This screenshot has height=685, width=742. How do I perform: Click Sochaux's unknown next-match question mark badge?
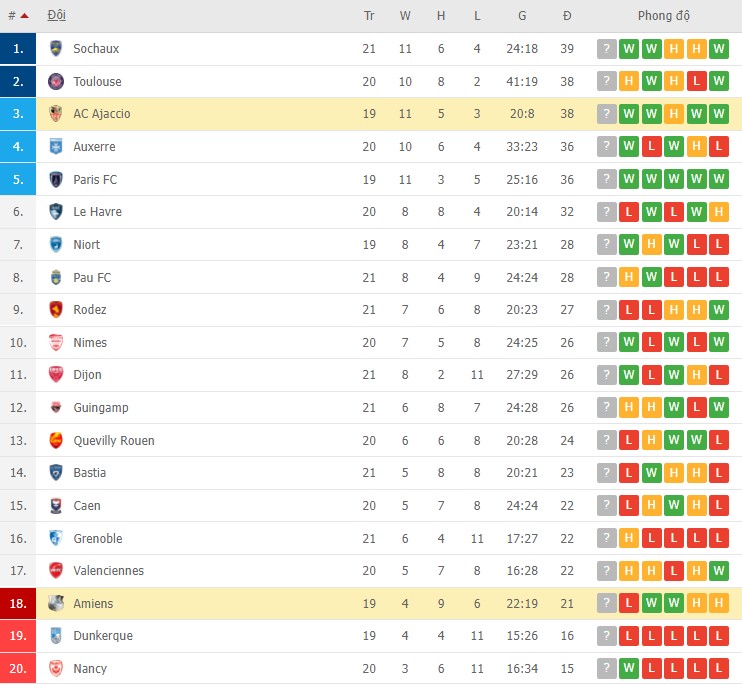(x=606, y=49)
